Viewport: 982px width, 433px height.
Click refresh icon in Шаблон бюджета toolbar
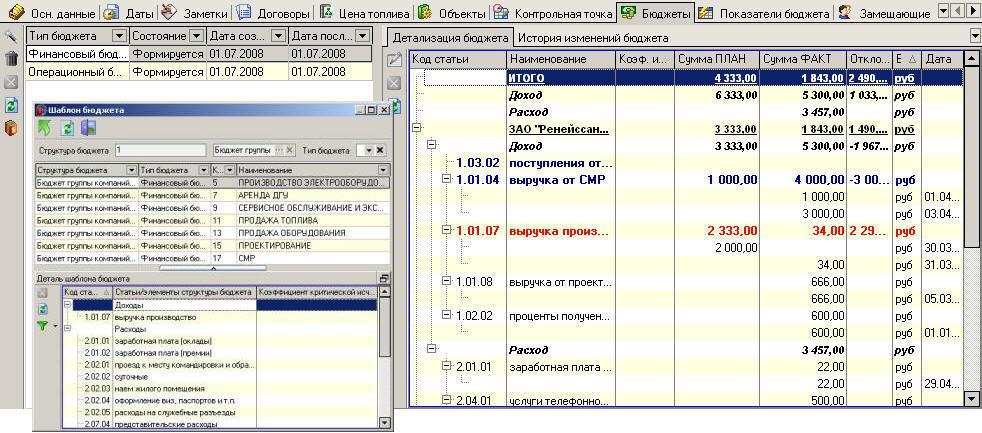tap(68, 128)
